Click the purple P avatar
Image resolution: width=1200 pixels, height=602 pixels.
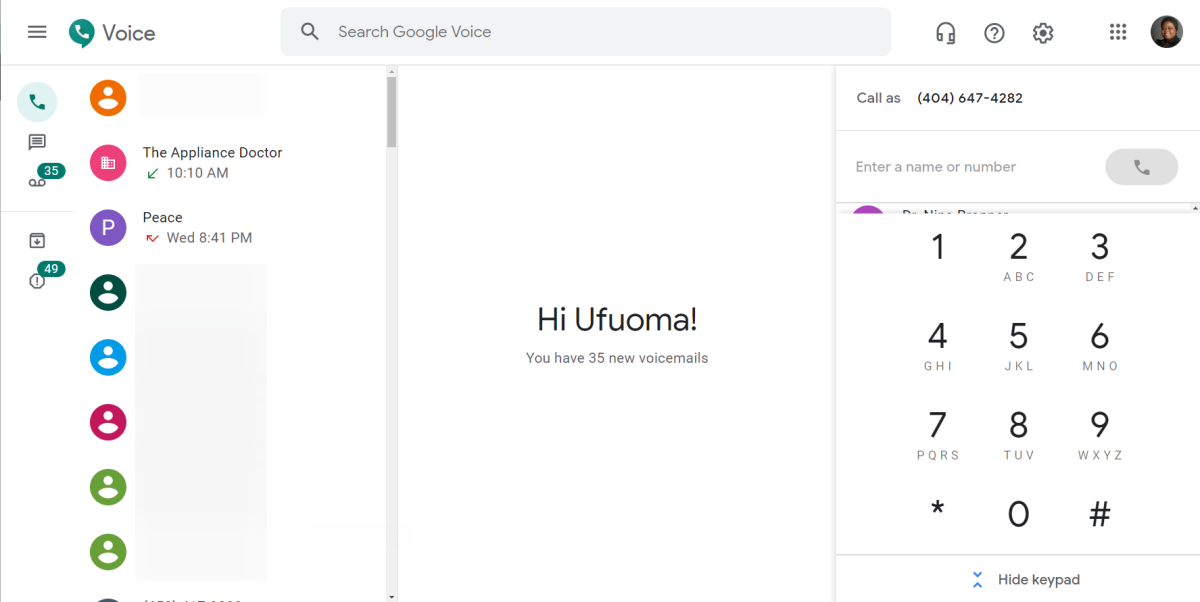pos(108,227)
